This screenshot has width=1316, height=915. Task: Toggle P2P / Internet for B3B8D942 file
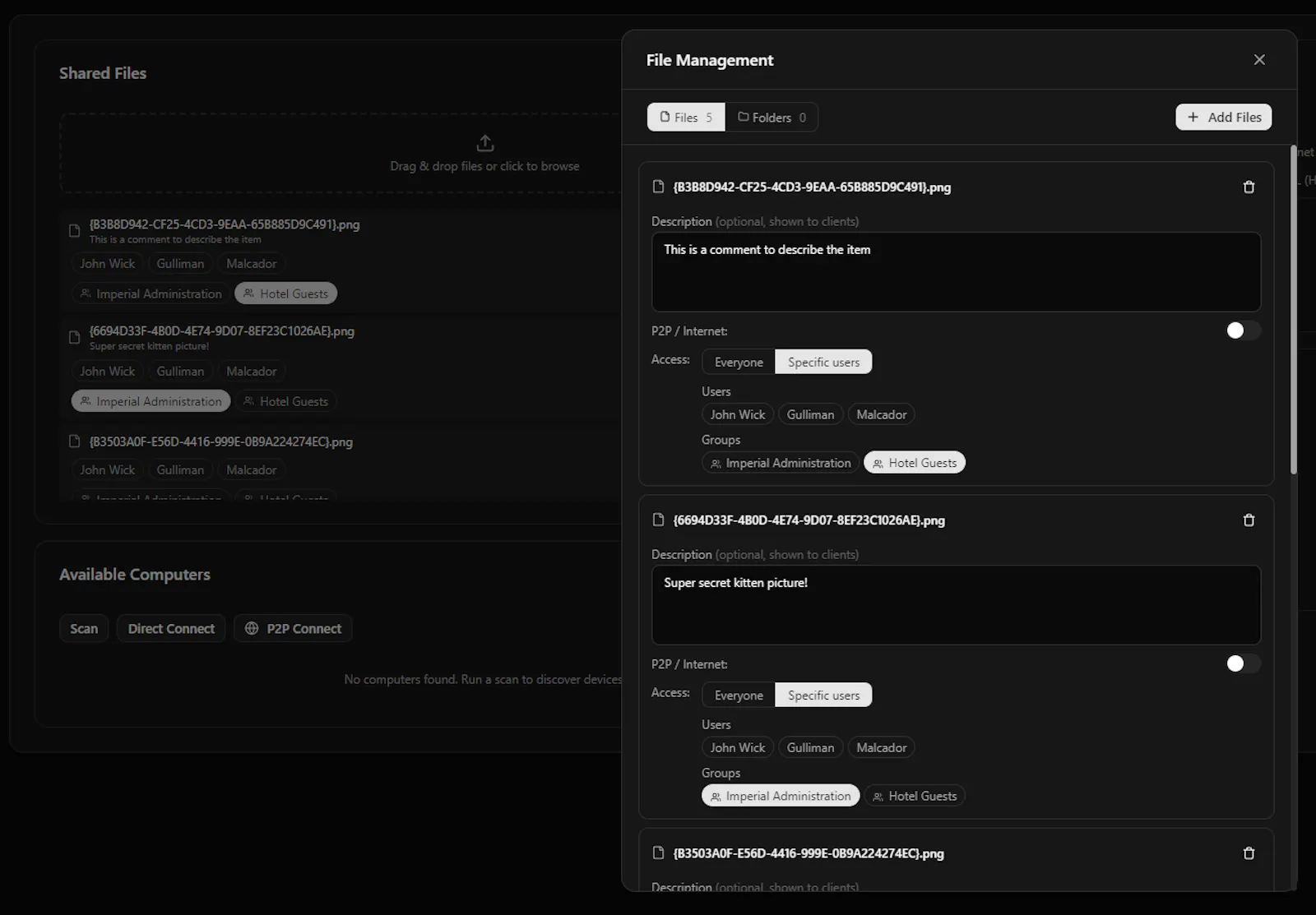[1243, 330]
